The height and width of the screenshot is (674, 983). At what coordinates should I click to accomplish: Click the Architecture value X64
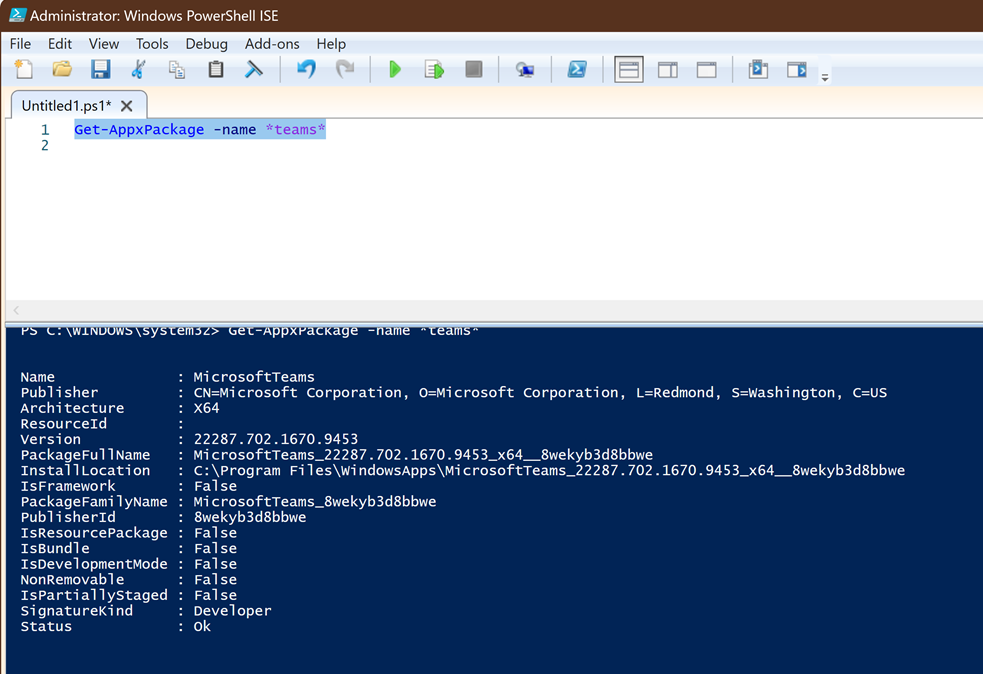pyautogui.click(x=206, y=408)
